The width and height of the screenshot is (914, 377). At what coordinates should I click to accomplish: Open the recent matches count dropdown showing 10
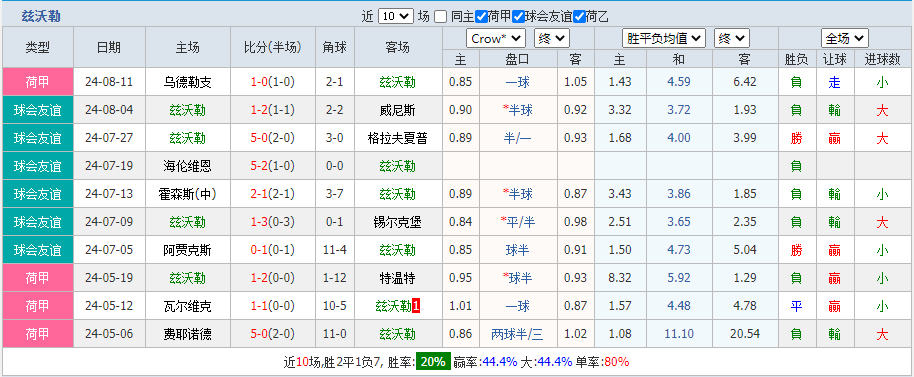(x=395, y=16)
